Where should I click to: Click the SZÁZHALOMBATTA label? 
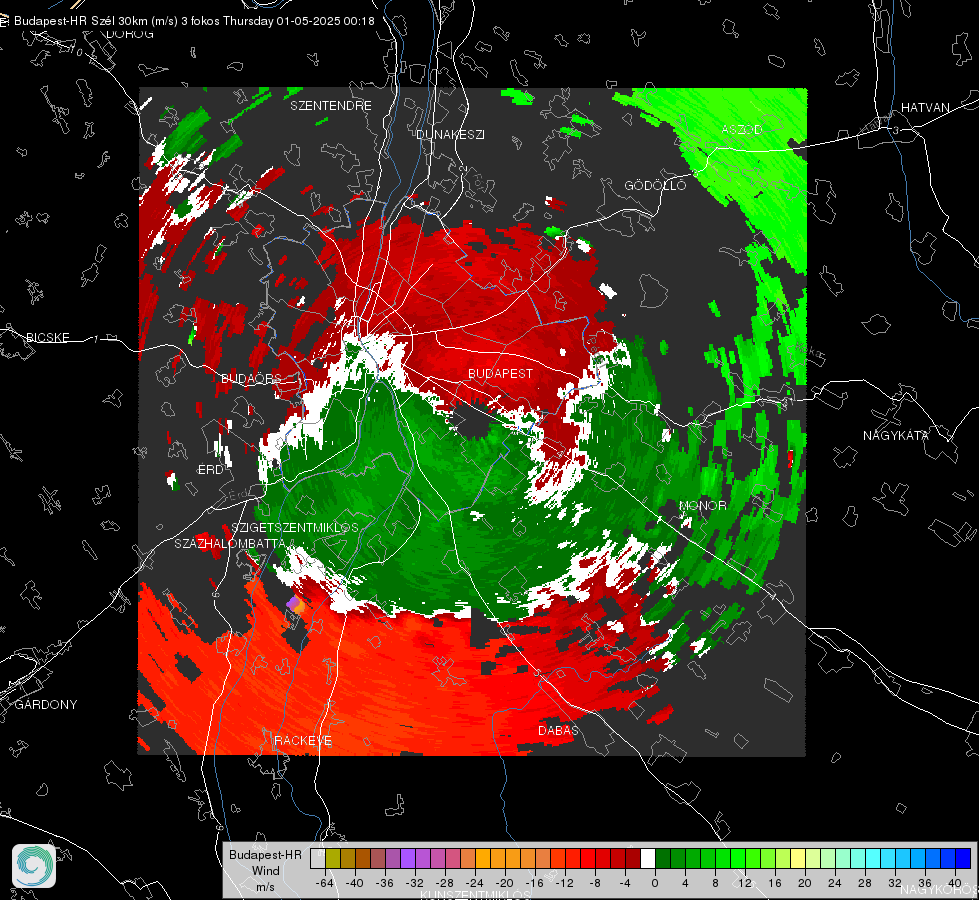[229, 543]
